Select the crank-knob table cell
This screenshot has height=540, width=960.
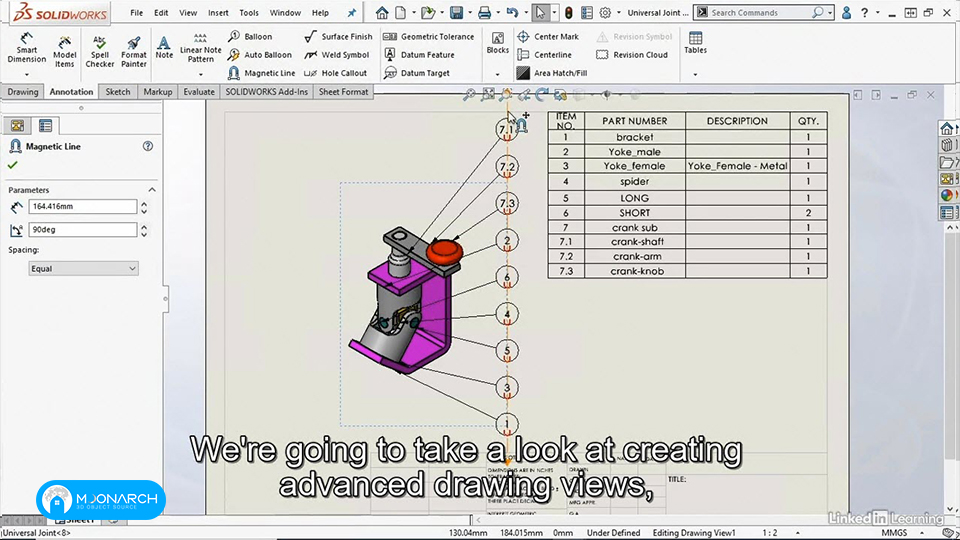point(634,271)
